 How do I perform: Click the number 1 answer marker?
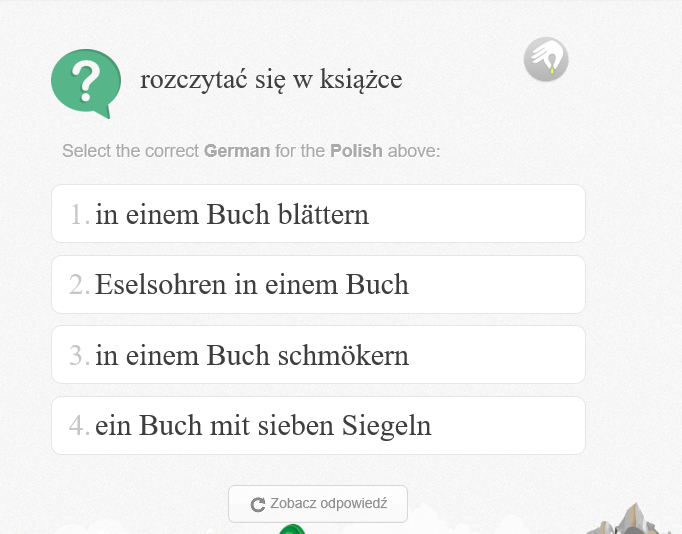80,214
